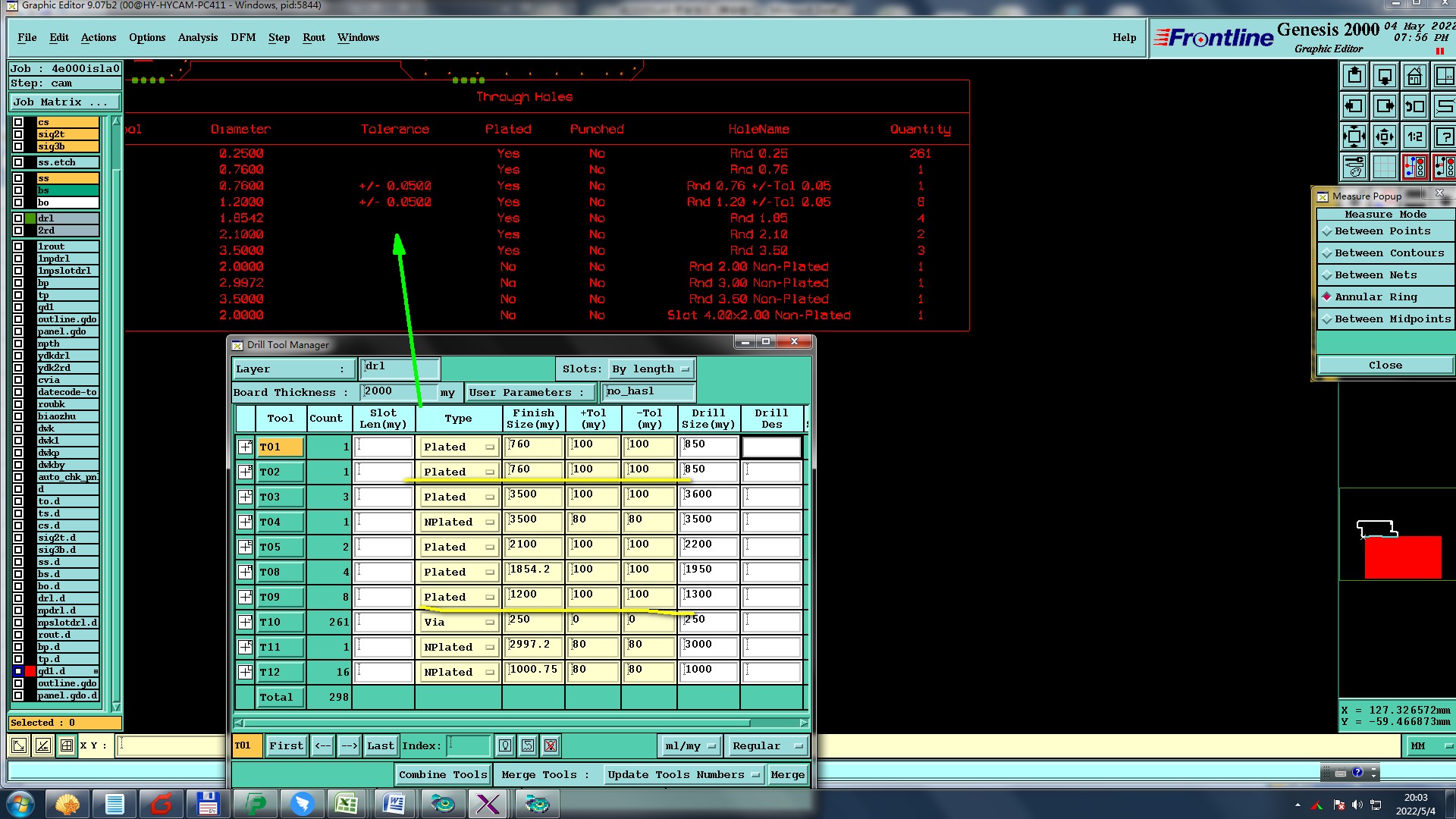1456x819 pixels.
Task: Toggle the grid display icon
Action: pyautogui.click(x=1385, y=167)
